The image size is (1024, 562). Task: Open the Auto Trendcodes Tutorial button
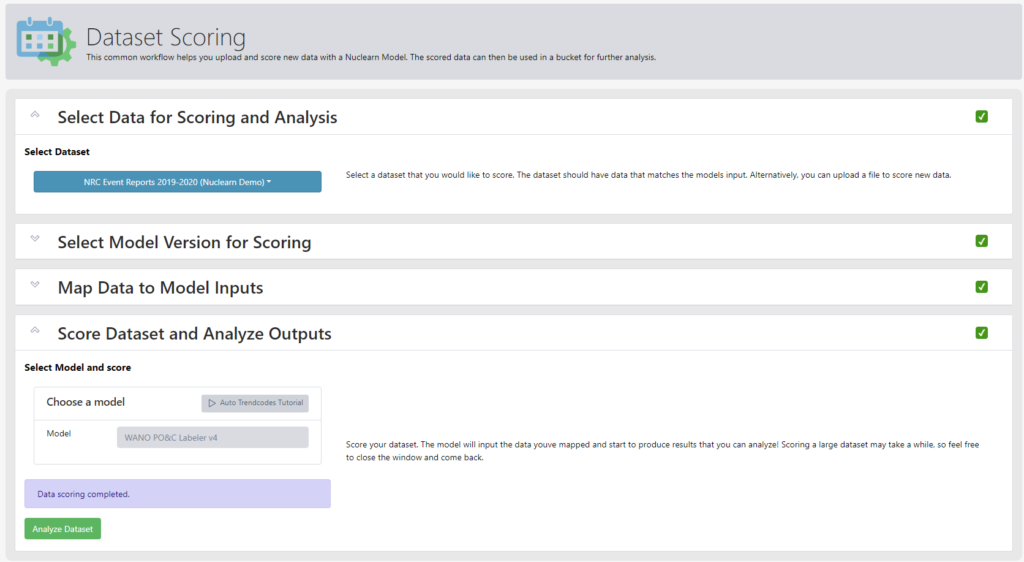(x=255, y=403)
